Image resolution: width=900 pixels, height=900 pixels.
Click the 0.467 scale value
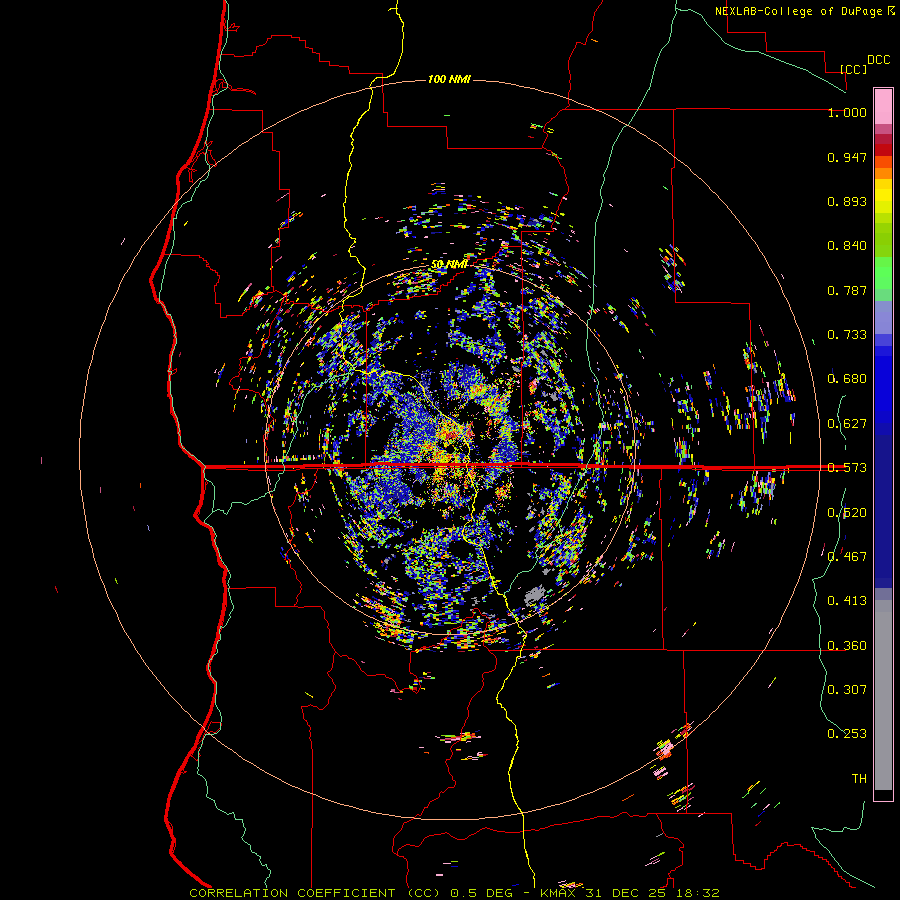pos(847,557)
